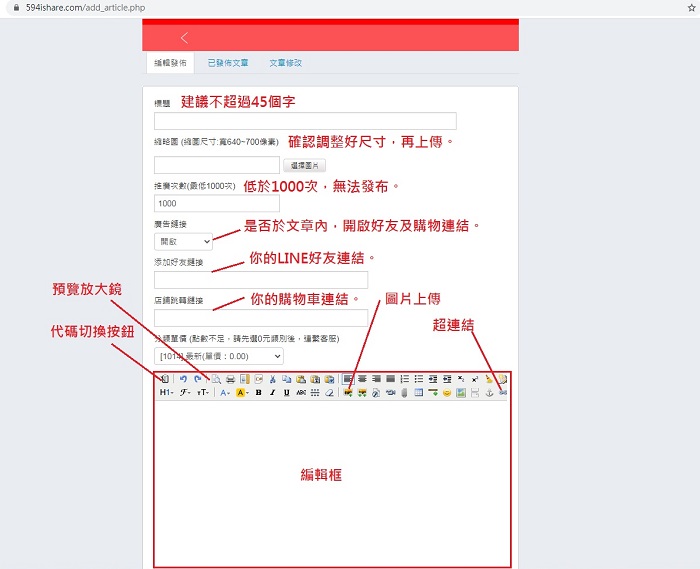This screenshot has height=569, width=700.
Task: Open the H1 heading style dropdown
Action: tap(166, 393)
